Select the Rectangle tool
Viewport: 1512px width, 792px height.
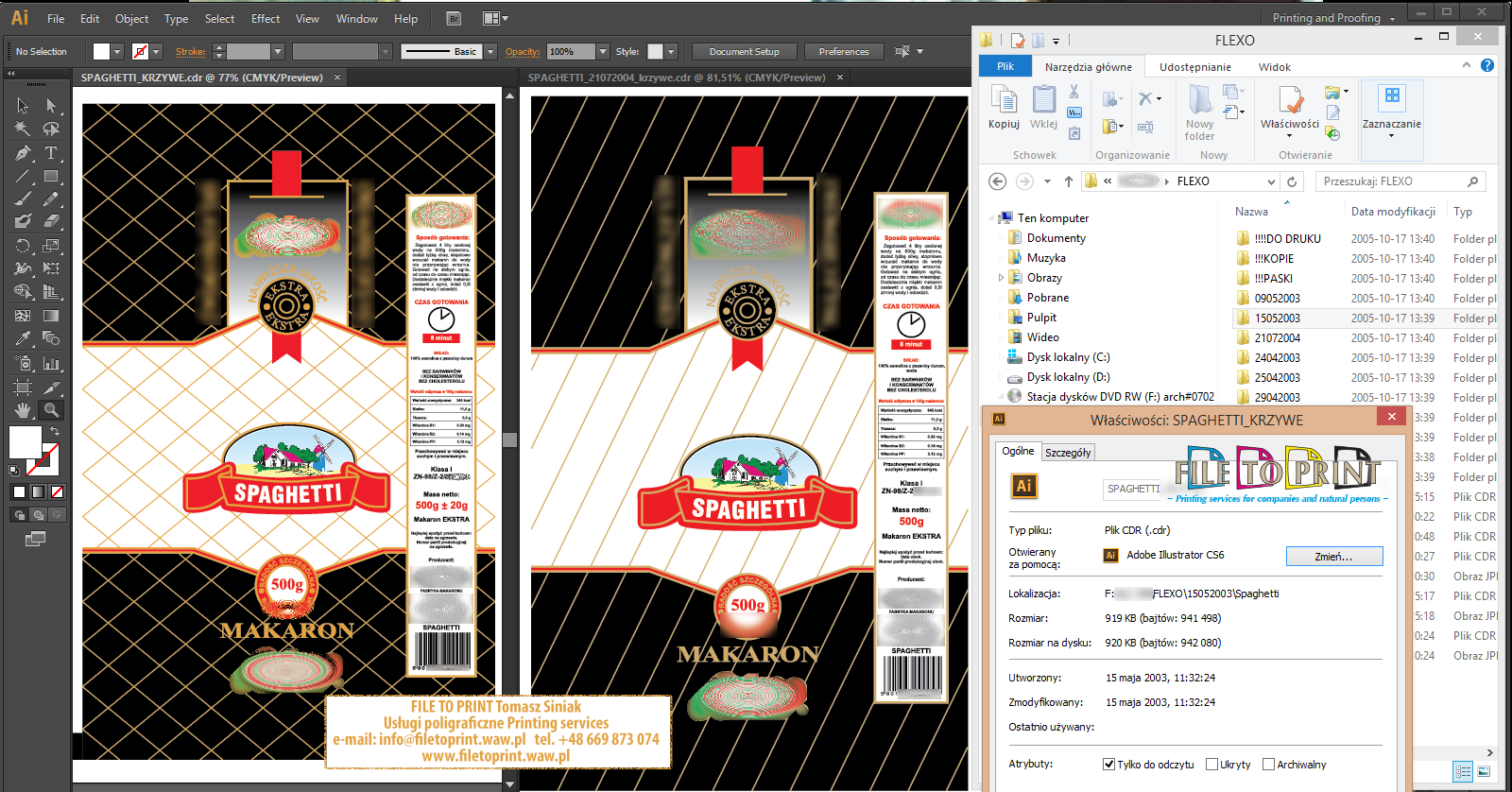click(x=51, y=176)
